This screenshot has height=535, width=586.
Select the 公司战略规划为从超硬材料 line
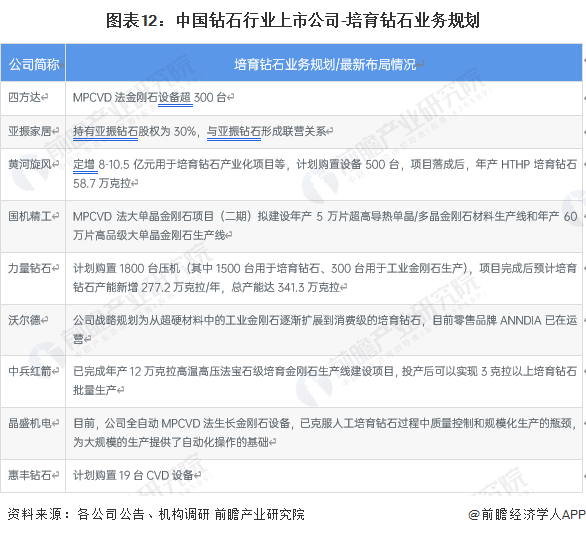(x=325, y=320)
